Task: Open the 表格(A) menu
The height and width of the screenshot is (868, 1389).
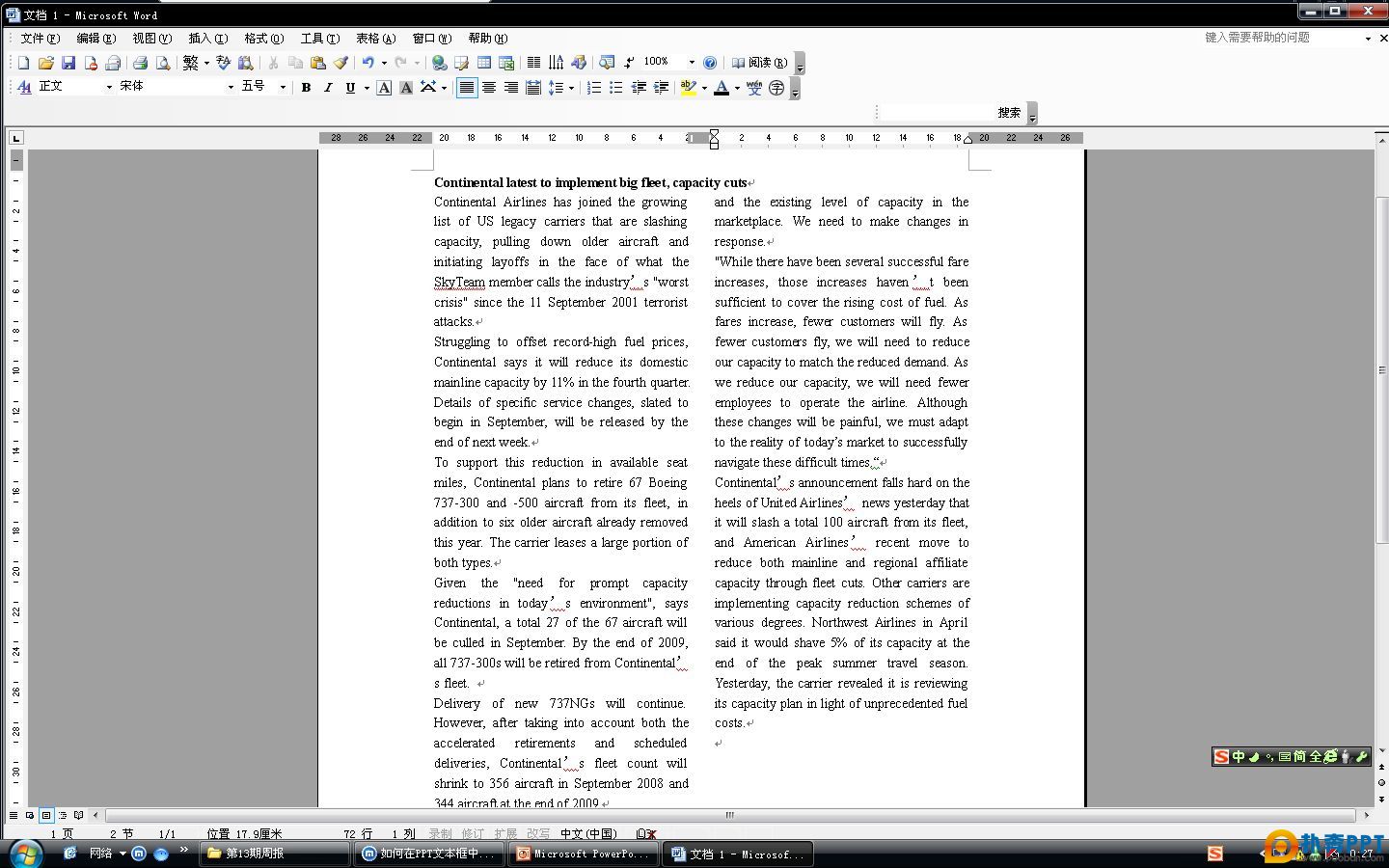Action: [375, 39]
